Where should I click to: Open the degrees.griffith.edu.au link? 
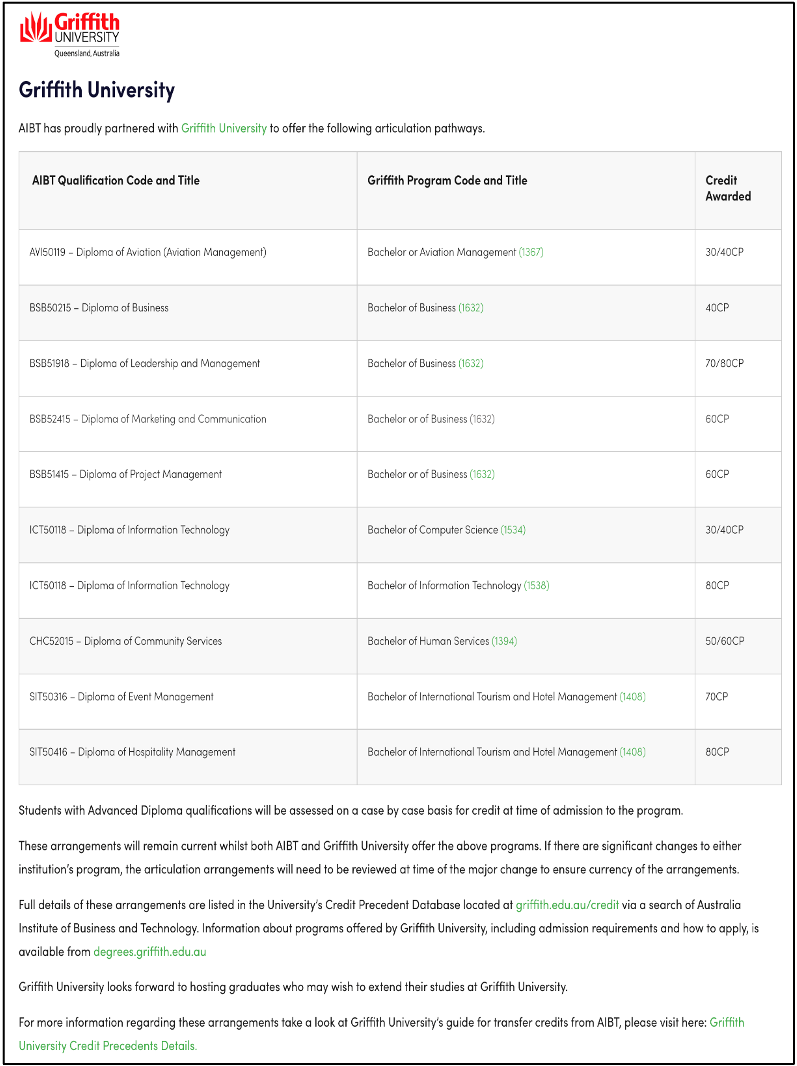[150, 952]
